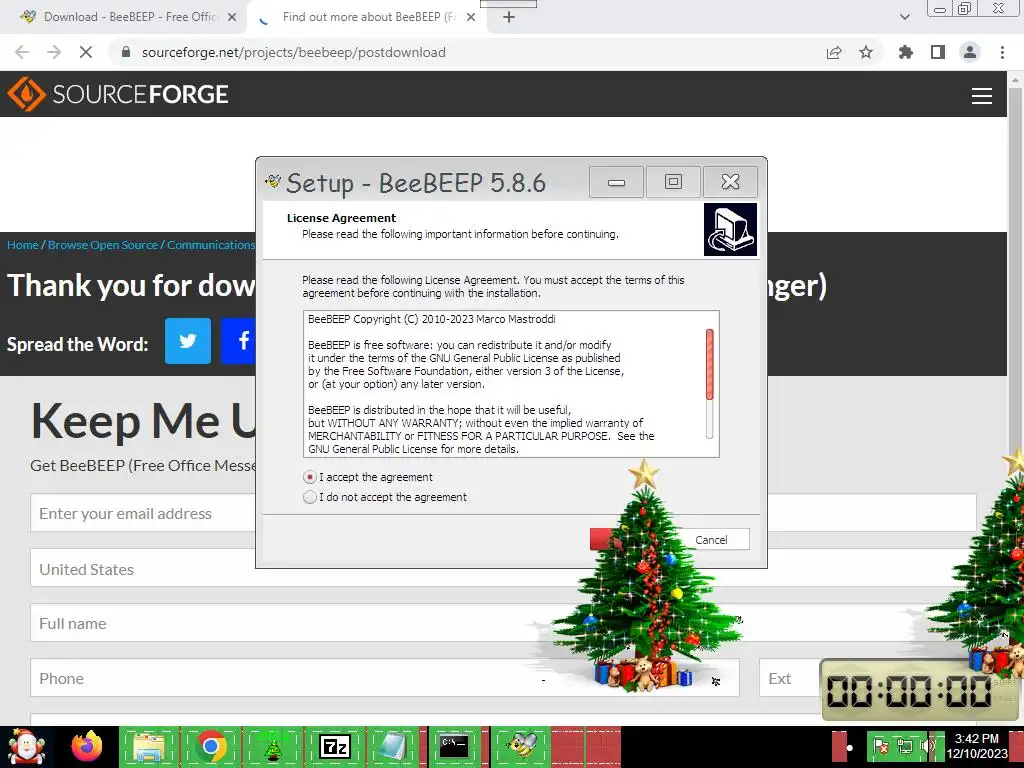Screen dimensions: 1024x768
Task: Click the license text scrollbar thumb
Action: pos(709,364)
